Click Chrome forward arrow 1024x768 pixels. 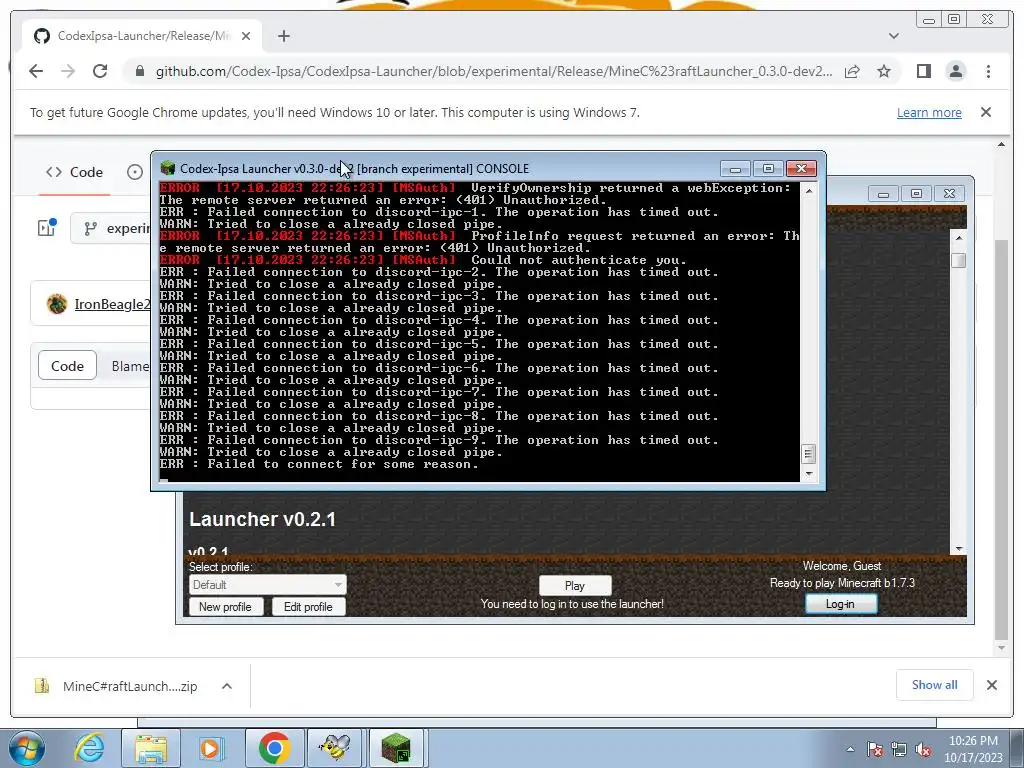point(68,71)
